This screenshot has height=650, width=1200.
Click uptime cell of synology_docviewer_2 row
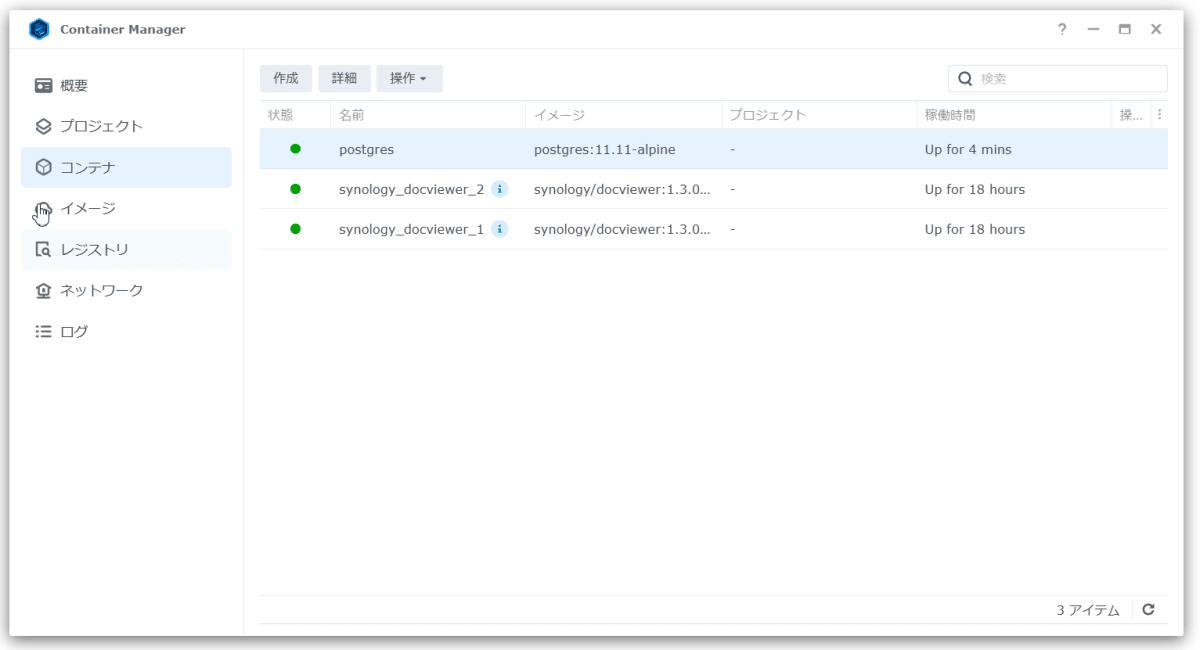pyautogui.click(x=975, y=189)
